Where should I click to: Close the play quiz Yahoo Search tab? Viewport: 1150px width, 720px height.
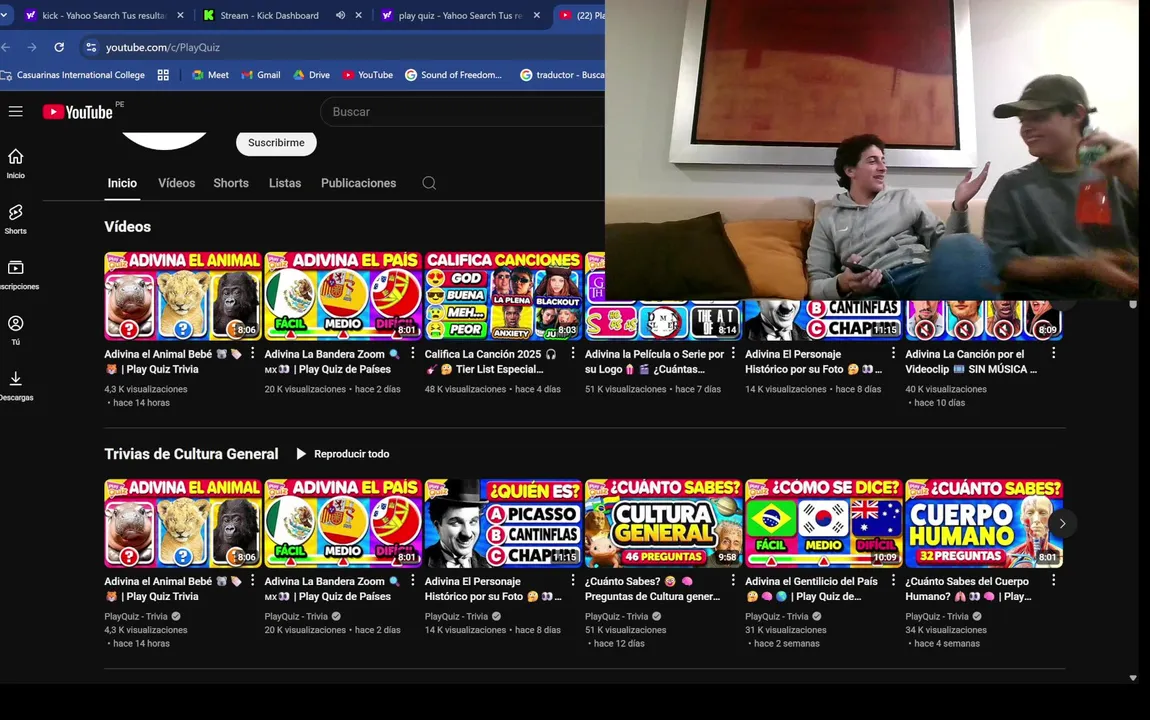coord(537,15)
